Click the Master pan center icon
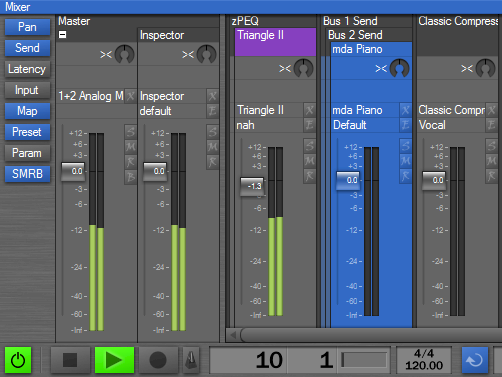 pos(106,54)
